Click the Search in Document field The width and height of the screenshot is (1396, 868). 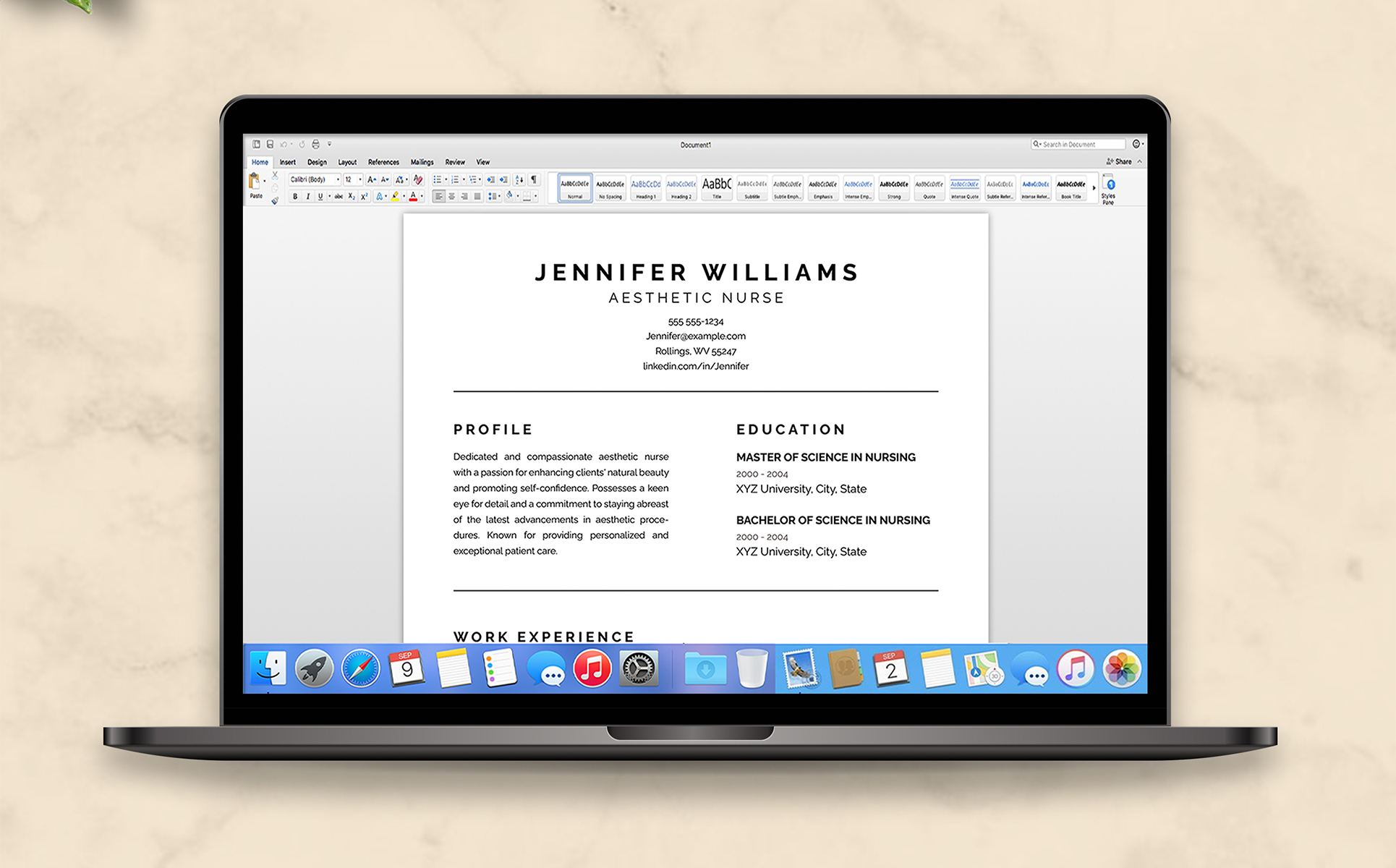tap(1078, 145)
